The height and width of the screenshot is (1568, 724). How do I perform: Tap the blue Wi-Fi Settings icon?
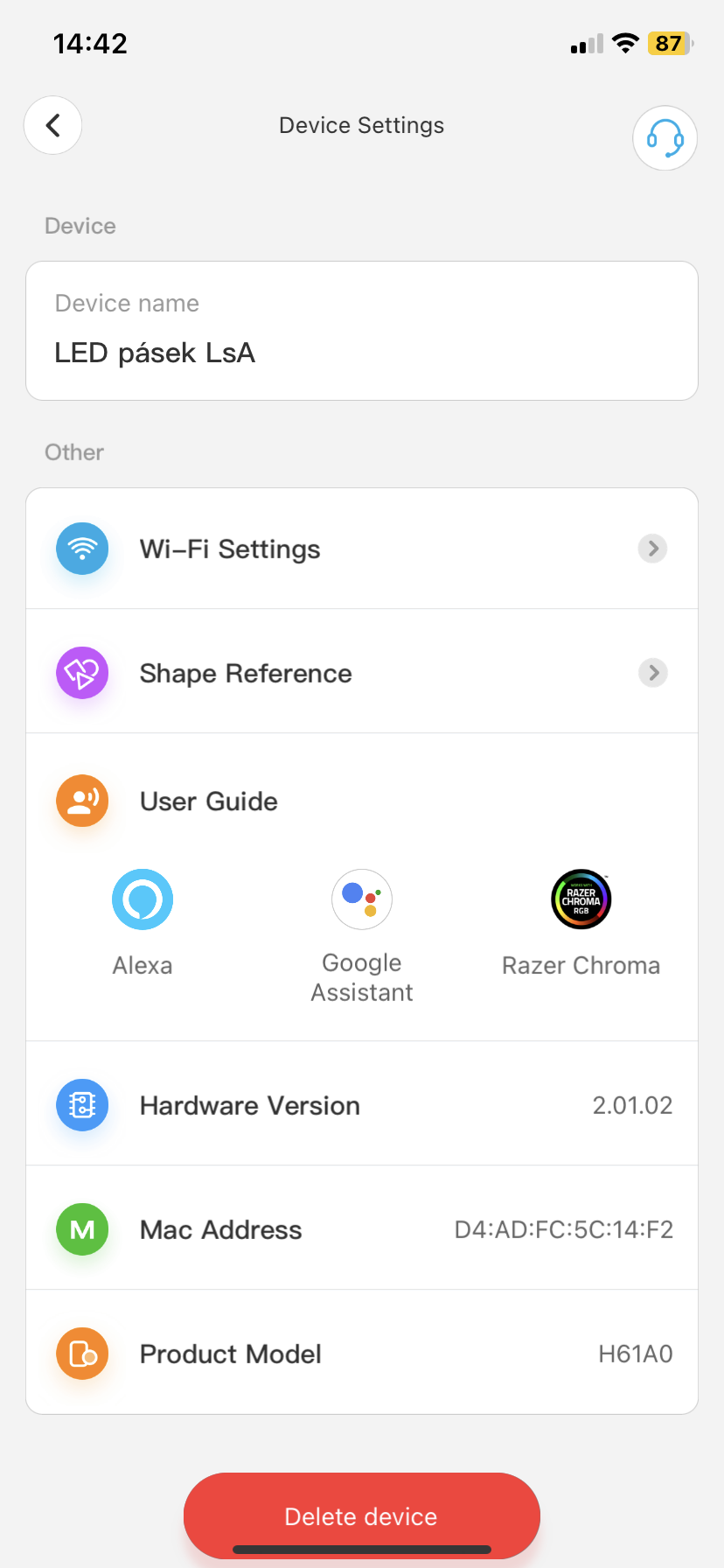click(x=82, y=549)
